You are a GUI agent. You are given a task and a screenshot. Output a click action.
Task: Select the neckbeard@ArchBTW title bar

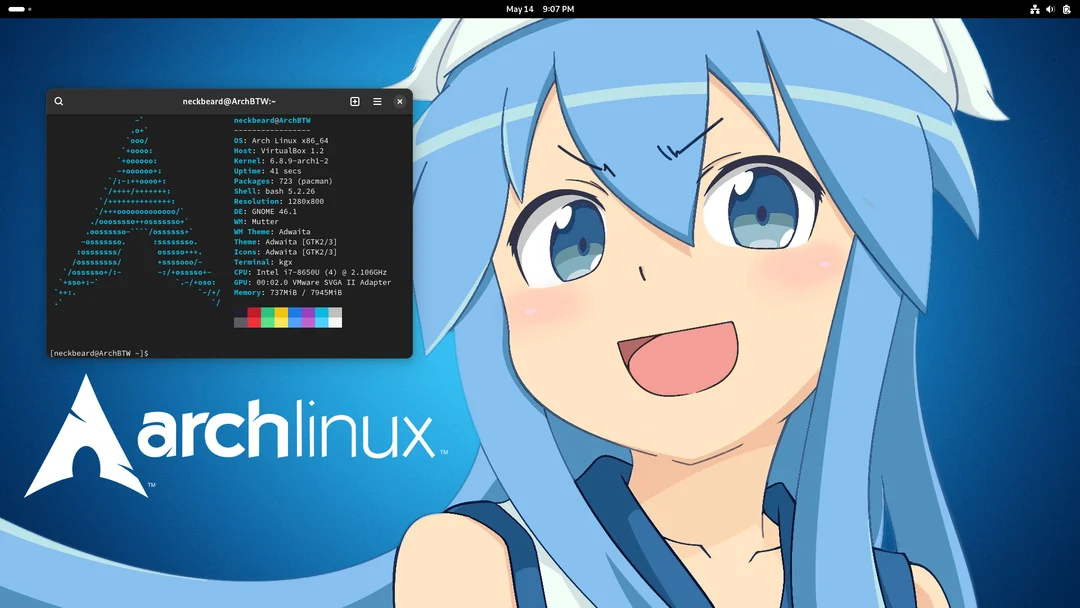pos(228,101)
